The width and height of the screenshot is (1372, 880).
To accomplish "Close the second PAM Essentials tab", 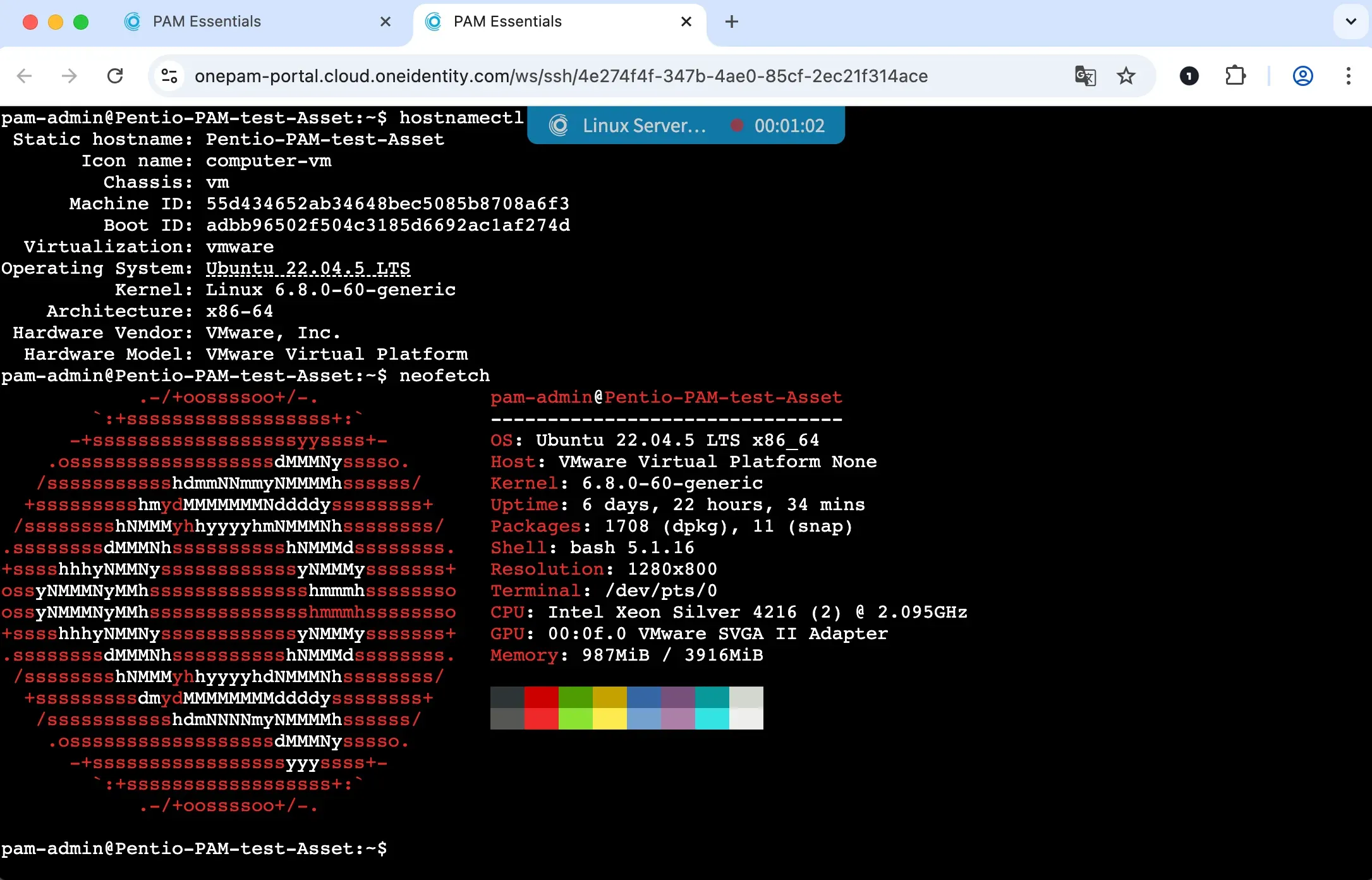I will coord(686,21).
